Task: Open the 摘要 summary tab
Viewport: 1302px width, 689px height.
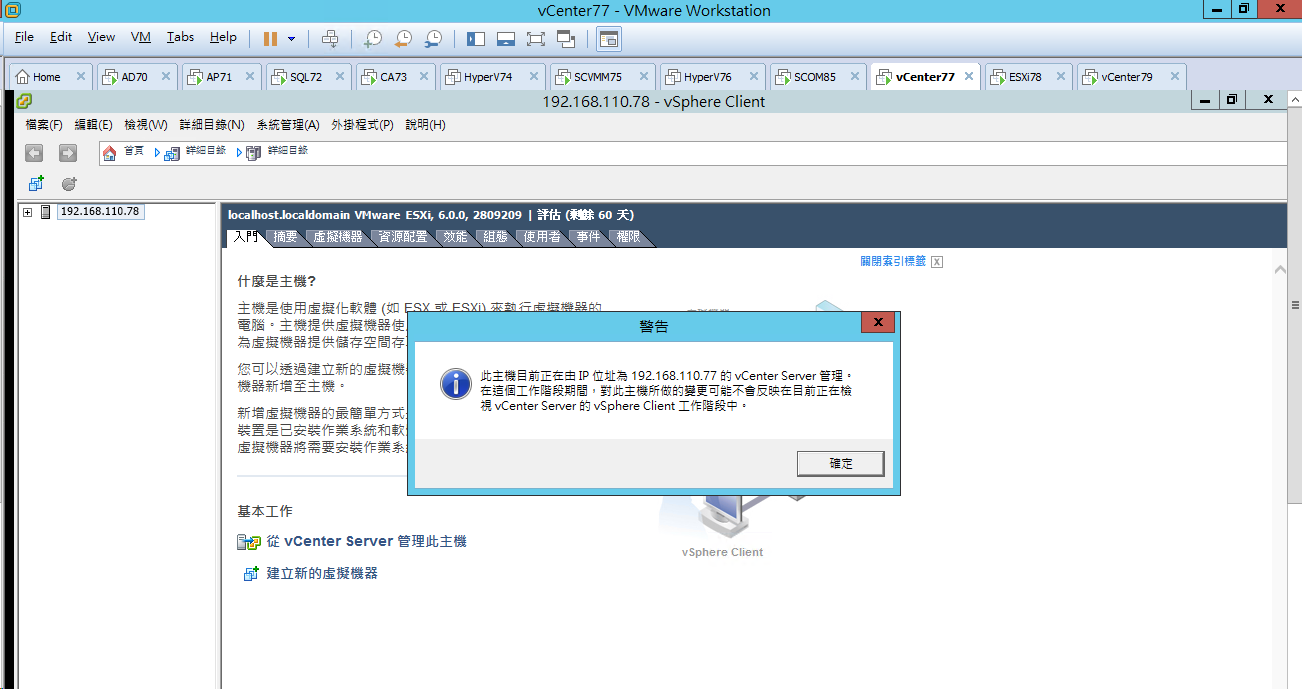Action: click(285, 238)
